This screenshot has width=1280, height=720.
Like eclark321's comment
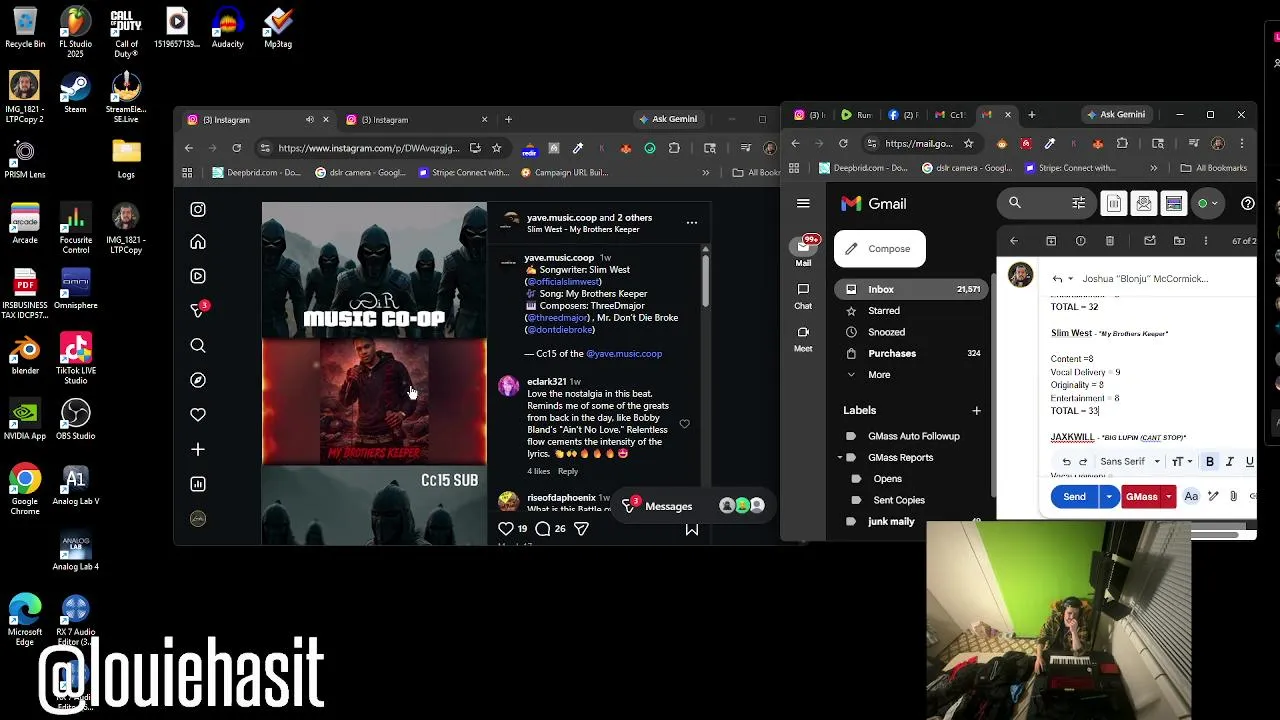click(684, 424)
